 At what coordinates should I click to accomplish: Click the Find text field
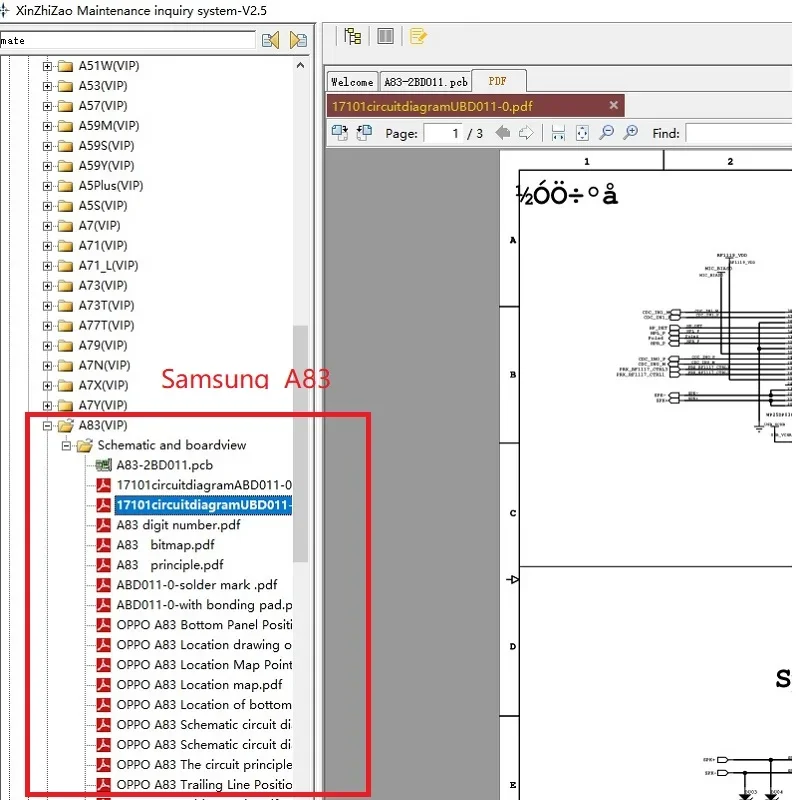click(x=738, y=133)
